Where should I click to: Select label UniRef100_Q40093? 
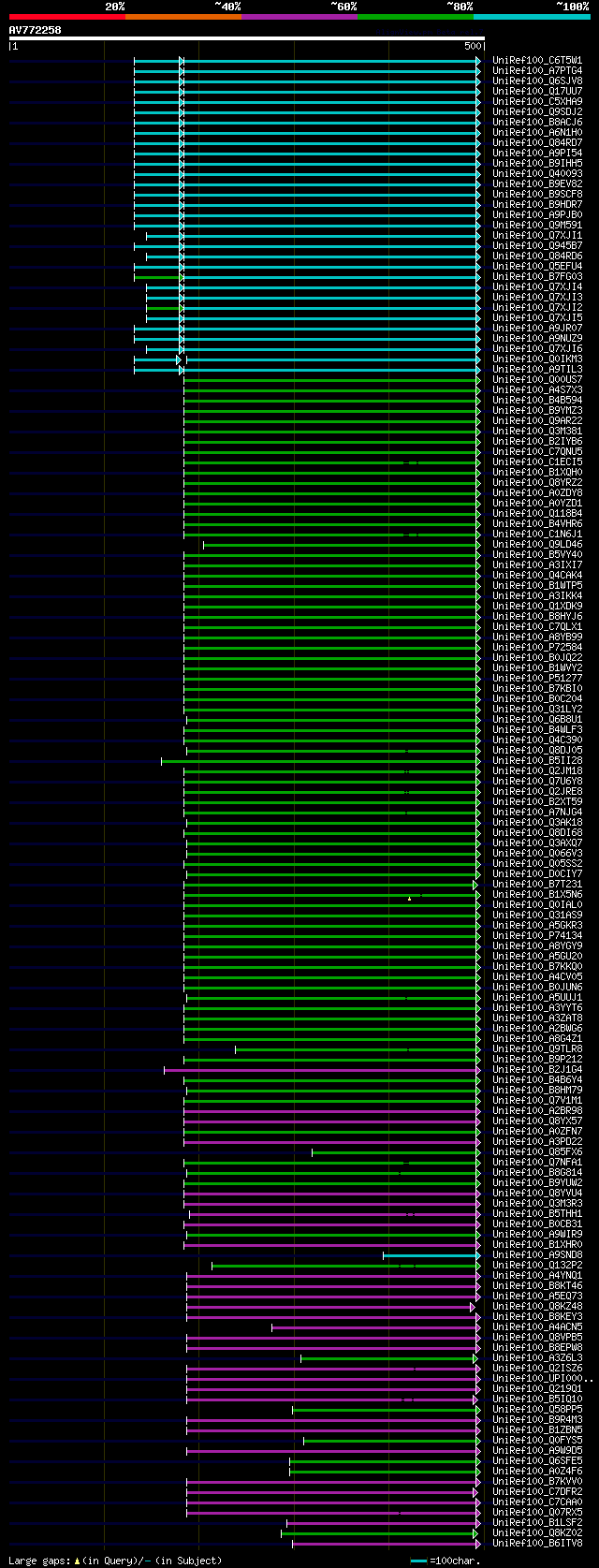point(537,173)
